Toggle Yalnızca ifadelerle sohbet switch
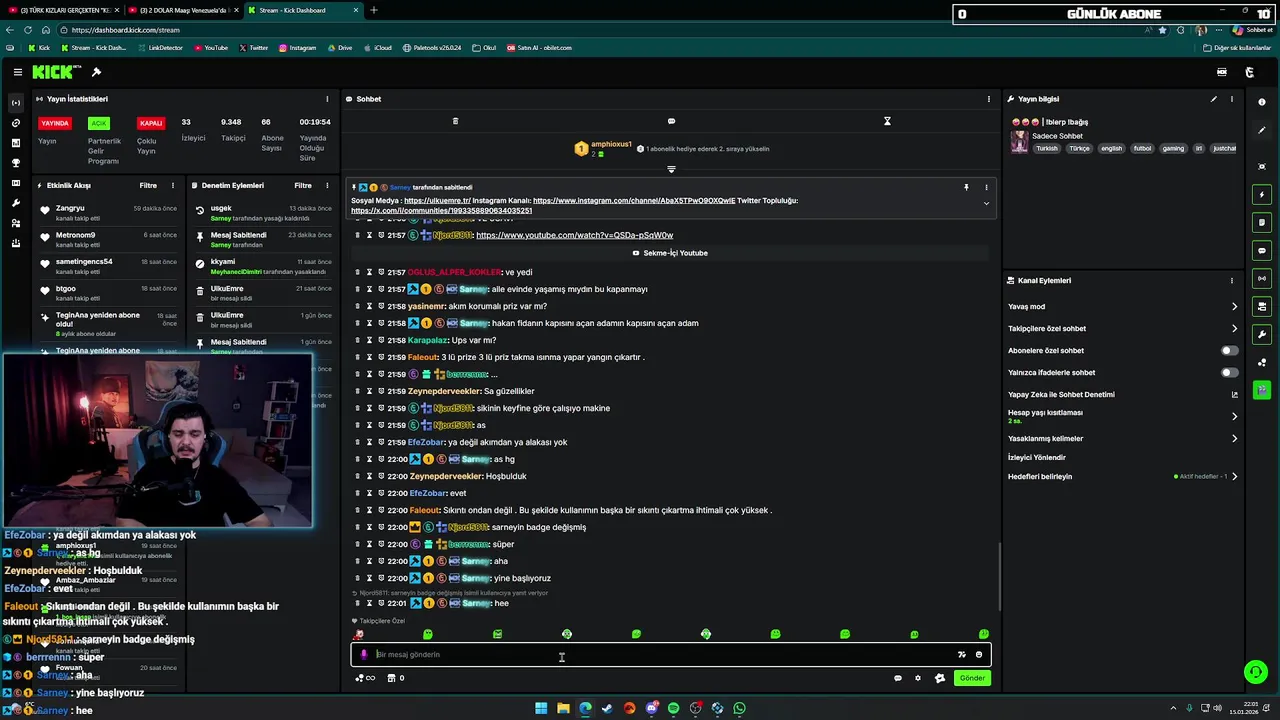The height and width of the screenshot is (720, 1280). [x=1229, y=373]
